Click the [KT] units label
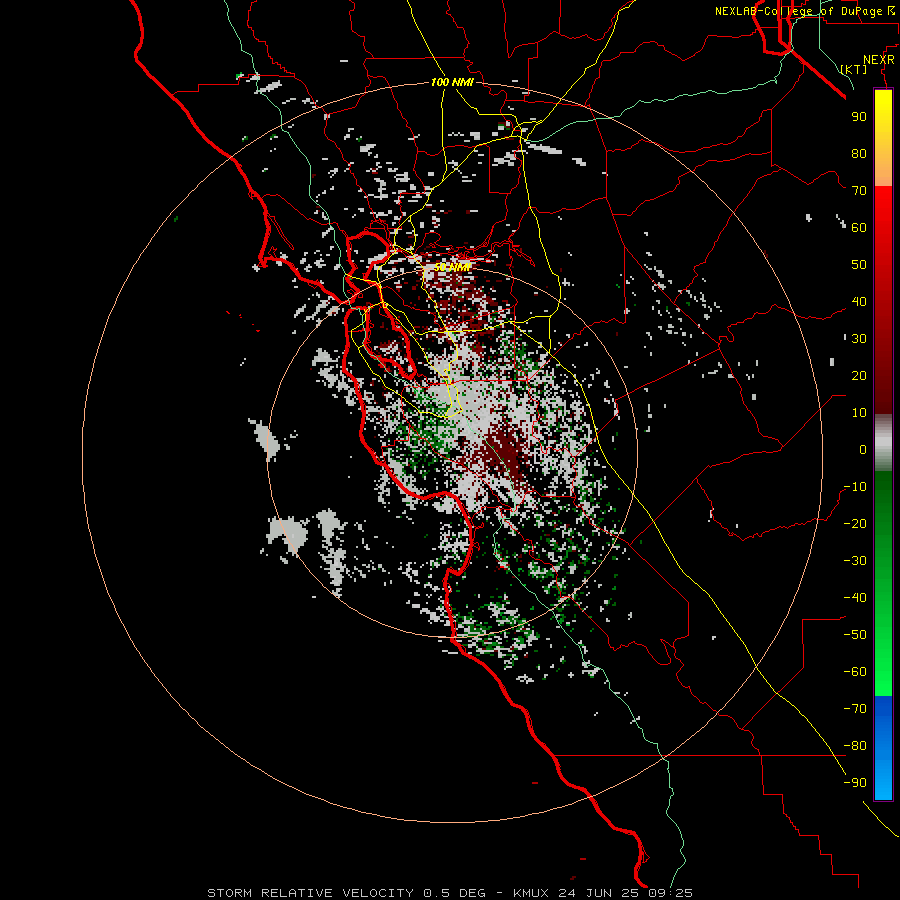The image size is (900, 900). 854,69
